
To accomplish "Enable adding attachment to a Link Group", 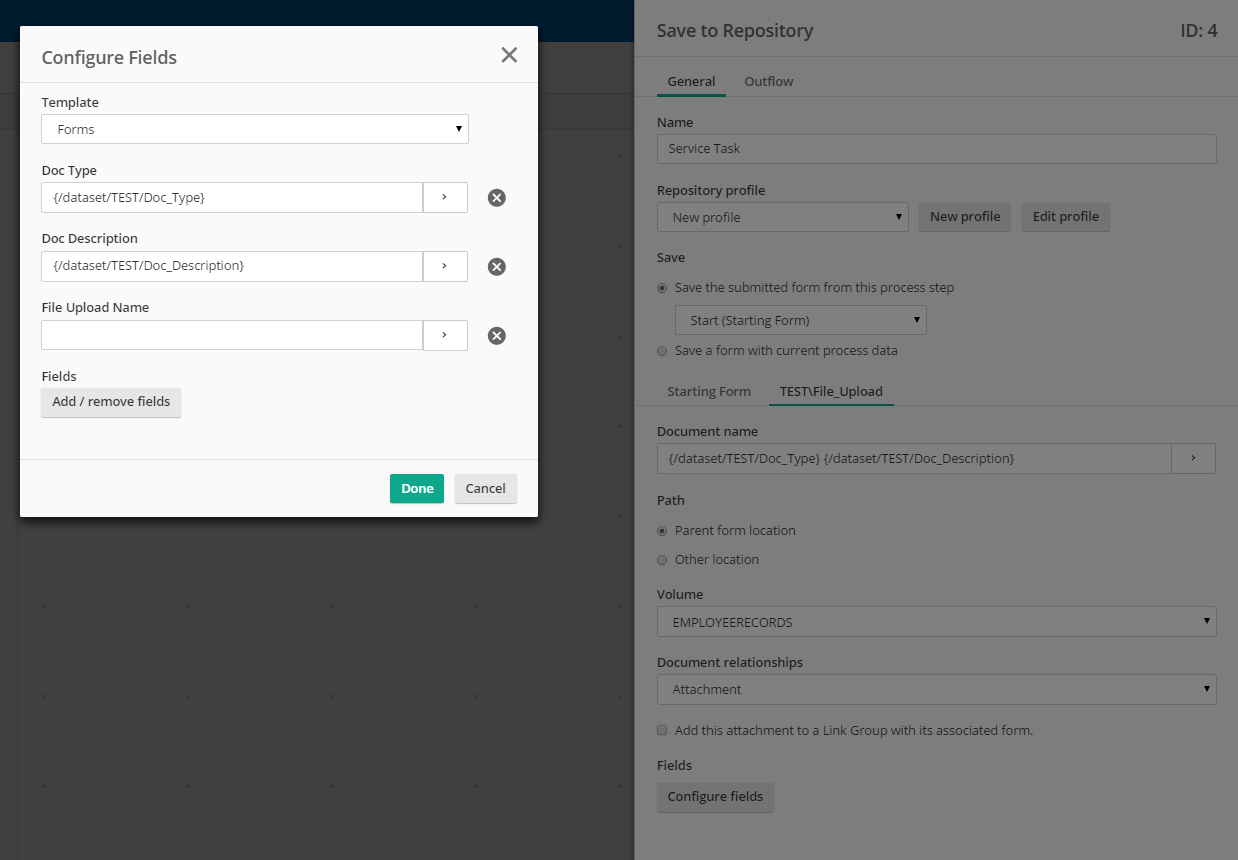I will pos(662,731).
